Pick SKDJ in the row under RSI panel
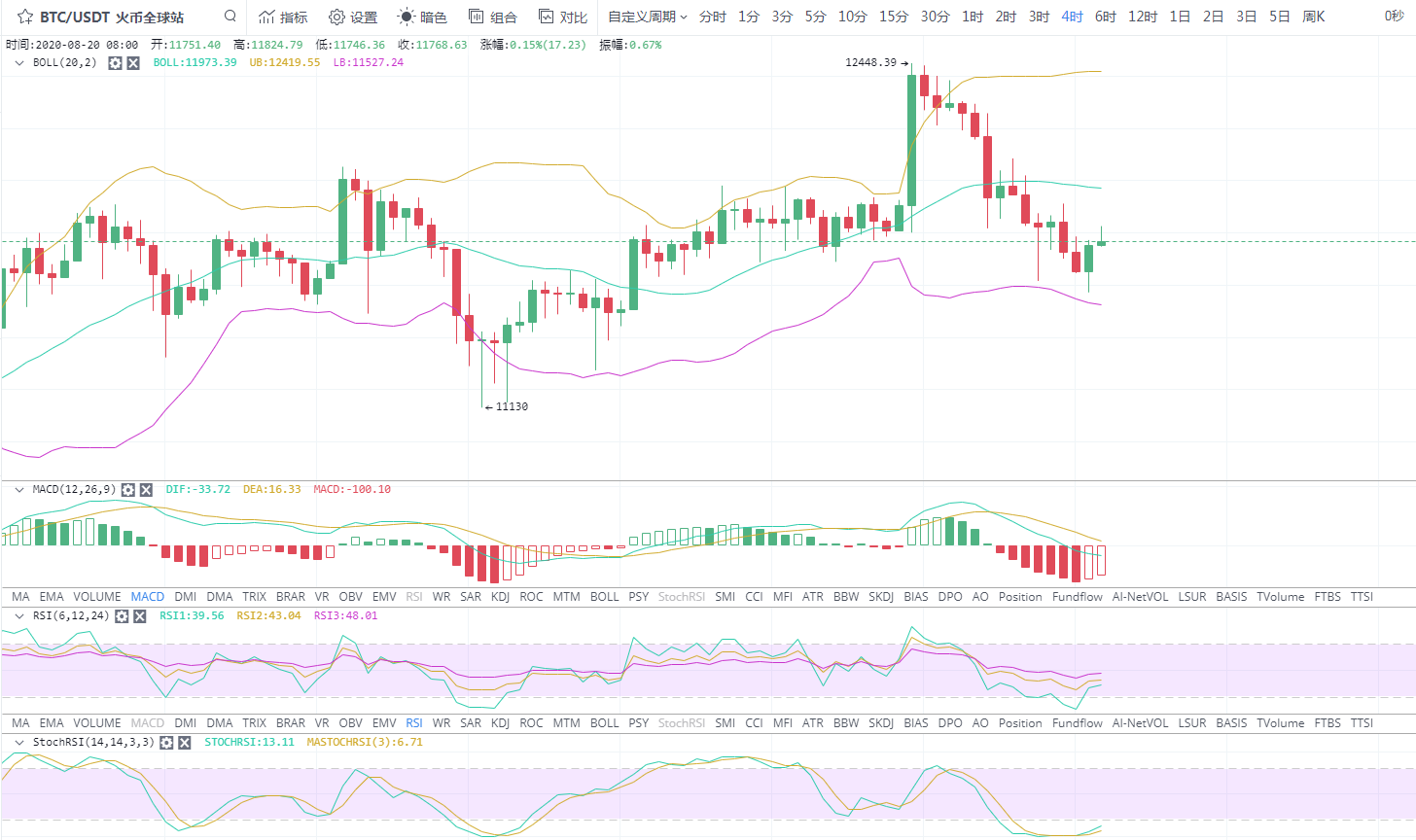This screenshot has width=1416, height=840. pos(881,723)
